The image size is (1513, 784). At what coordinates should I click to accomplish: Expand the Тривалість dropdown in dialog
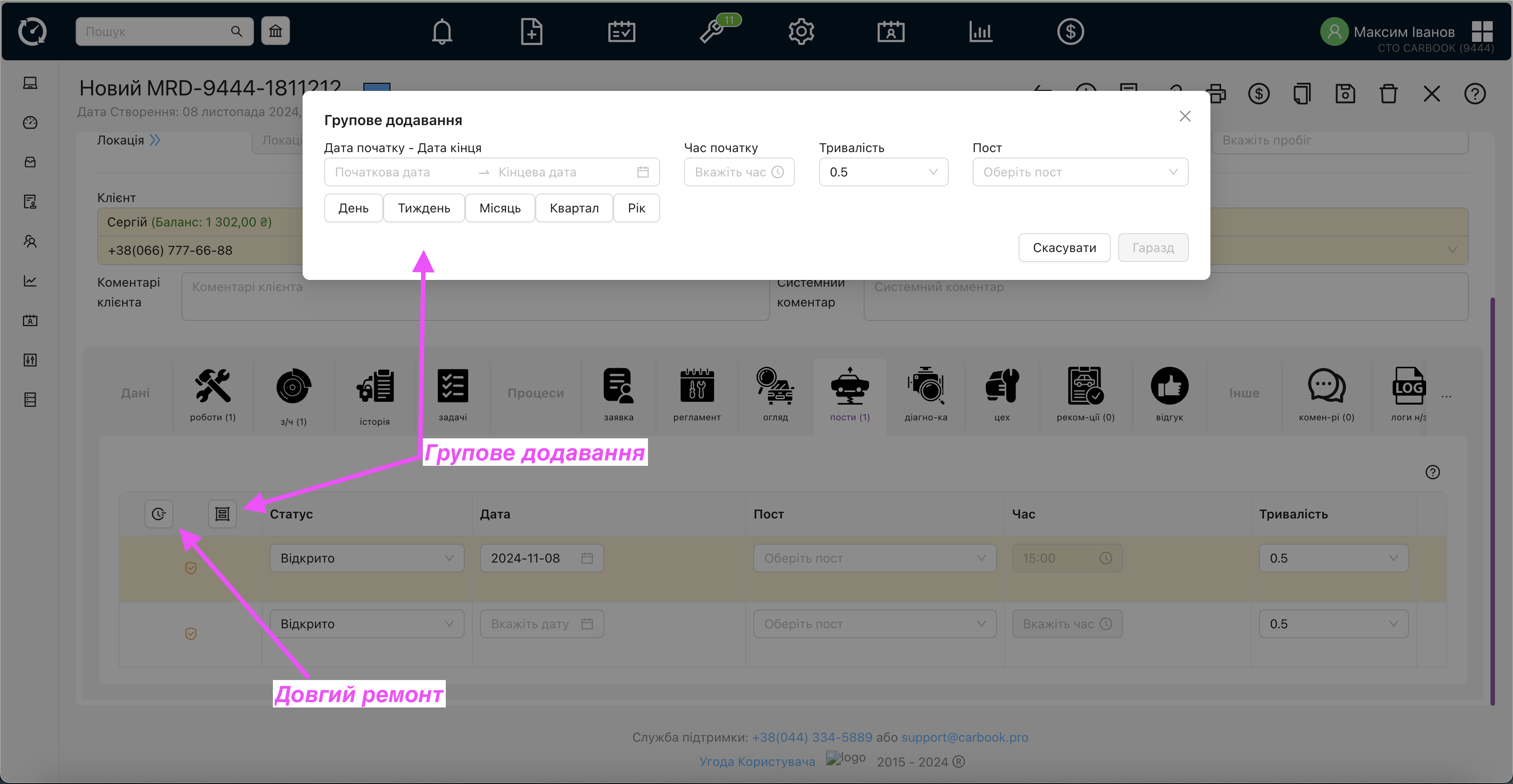tap(883, 172)
